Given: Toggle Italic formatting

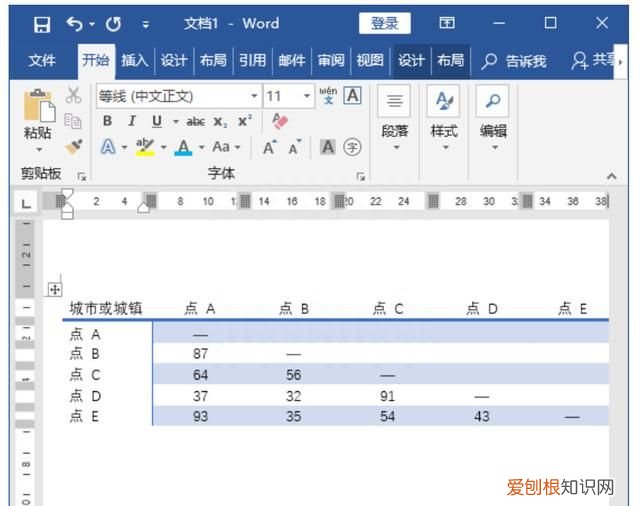Looking at the screenshot, I should pyautogui.click(x=131, y=121).
